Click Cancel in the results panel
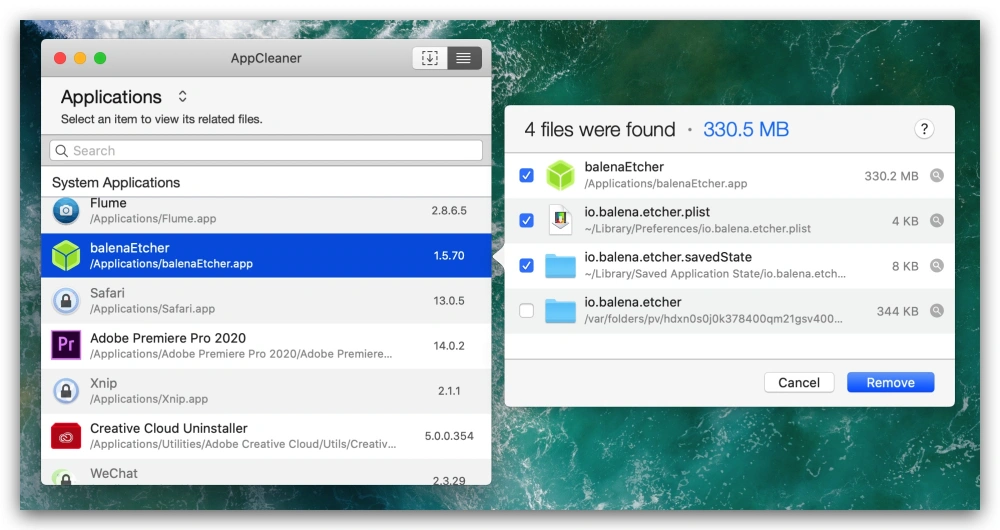 (x=799, y=383)
